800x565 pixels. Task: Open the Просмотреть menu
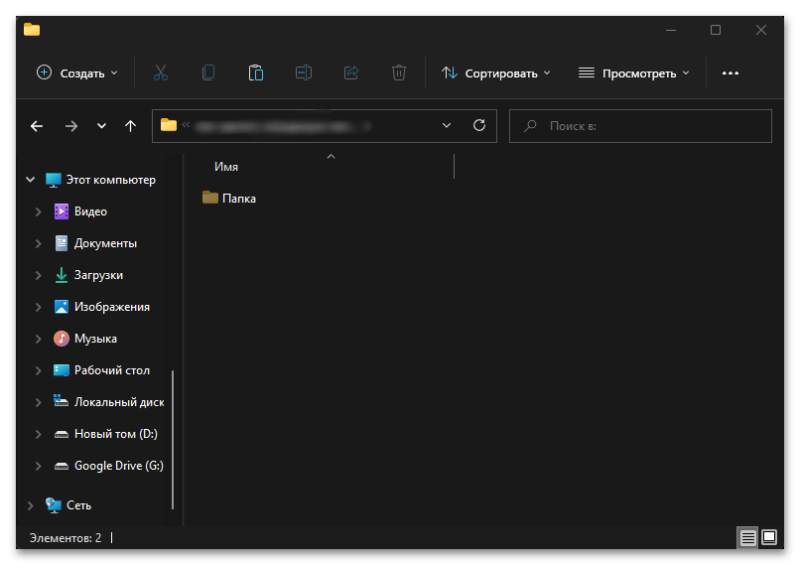(x=634, y=73)
